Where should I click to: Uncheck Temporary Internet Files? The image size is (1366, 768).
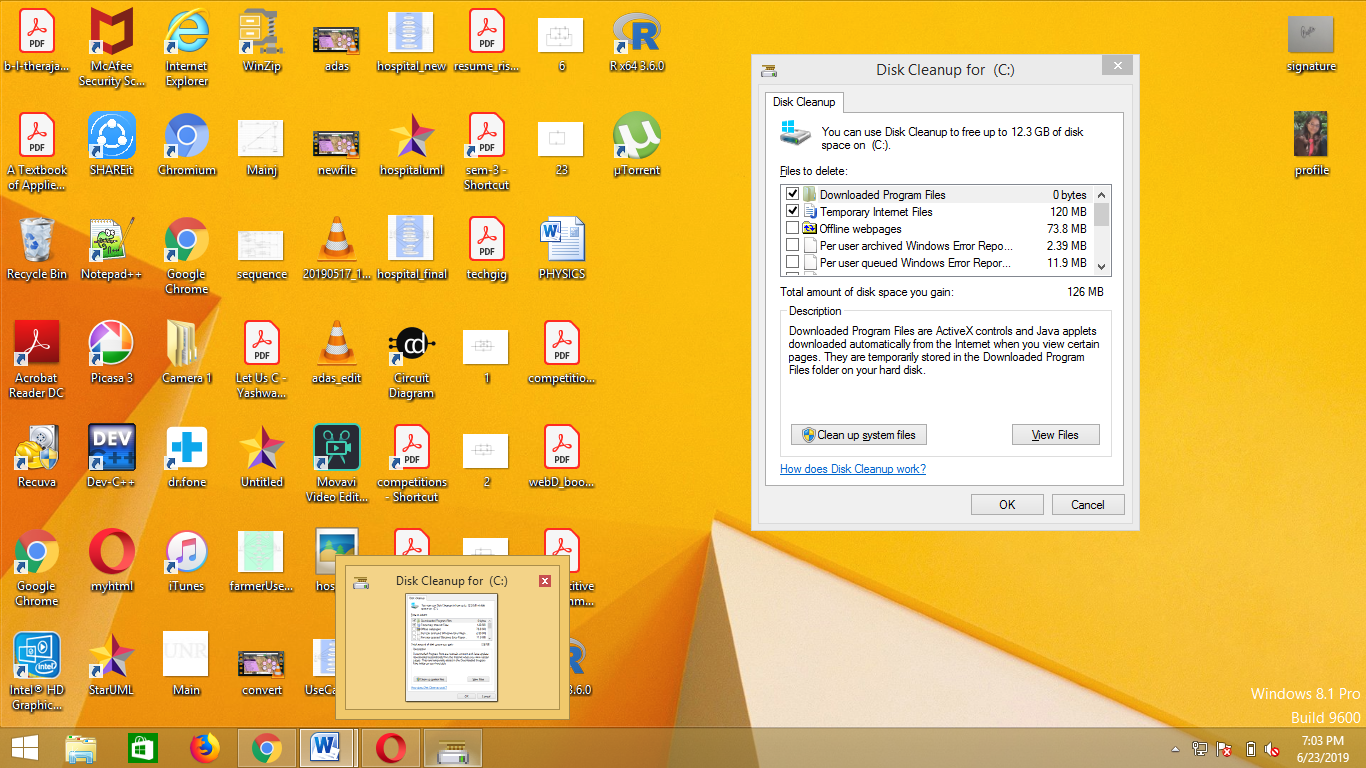point(793,211)
